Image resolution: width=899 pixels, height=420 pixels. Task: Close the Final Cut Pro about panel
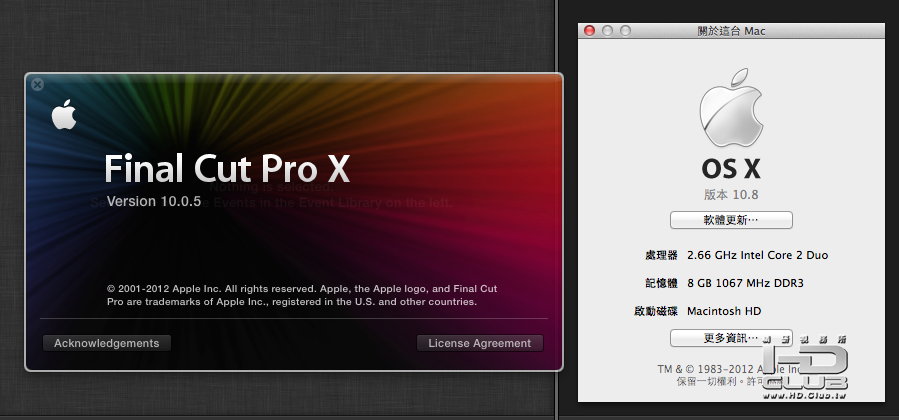[x=37, y=85]
